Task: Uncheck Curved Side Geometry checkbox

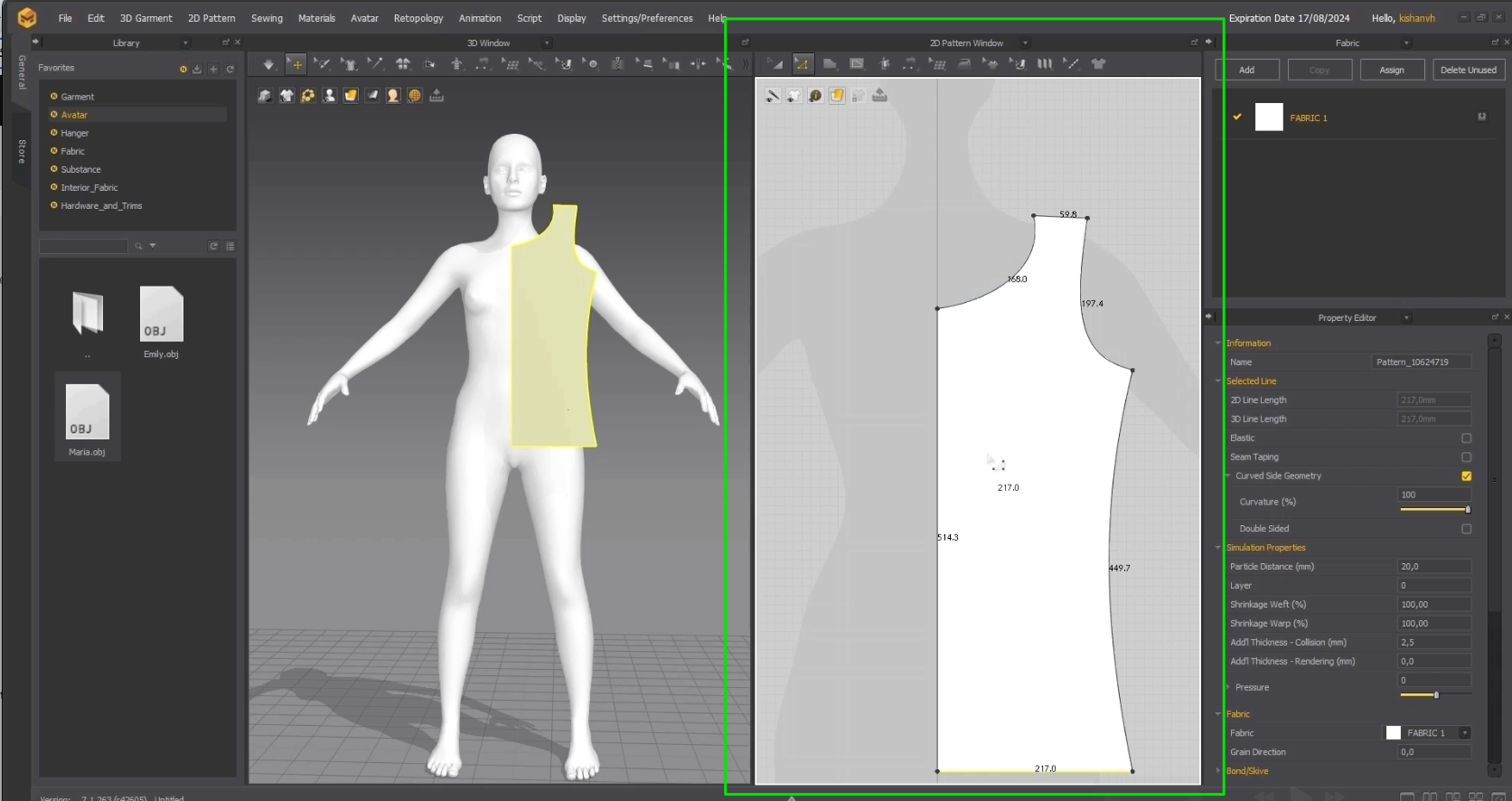Action: tap(1466, 476)
